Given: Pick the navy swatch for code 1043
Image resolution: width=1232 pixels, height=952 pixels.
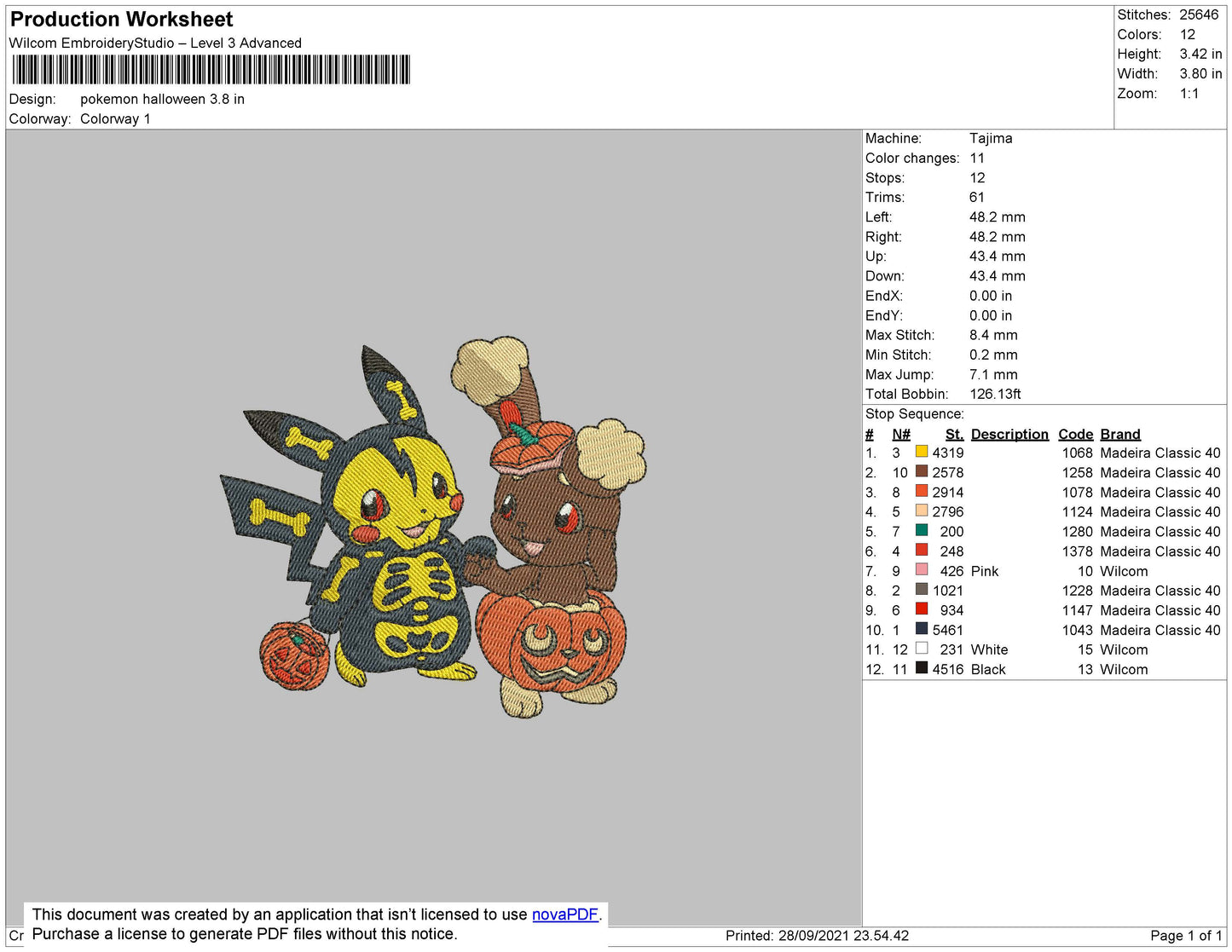Looking at the screenshot, I should pos(922,628).
